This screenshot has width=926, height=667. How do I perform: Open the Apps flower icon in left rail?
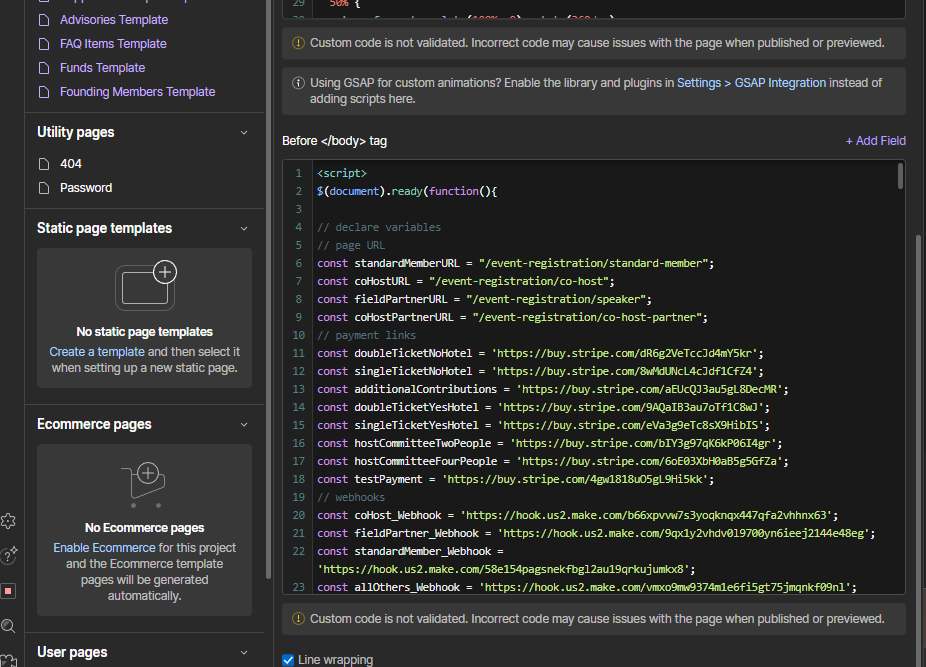point(9,521)
